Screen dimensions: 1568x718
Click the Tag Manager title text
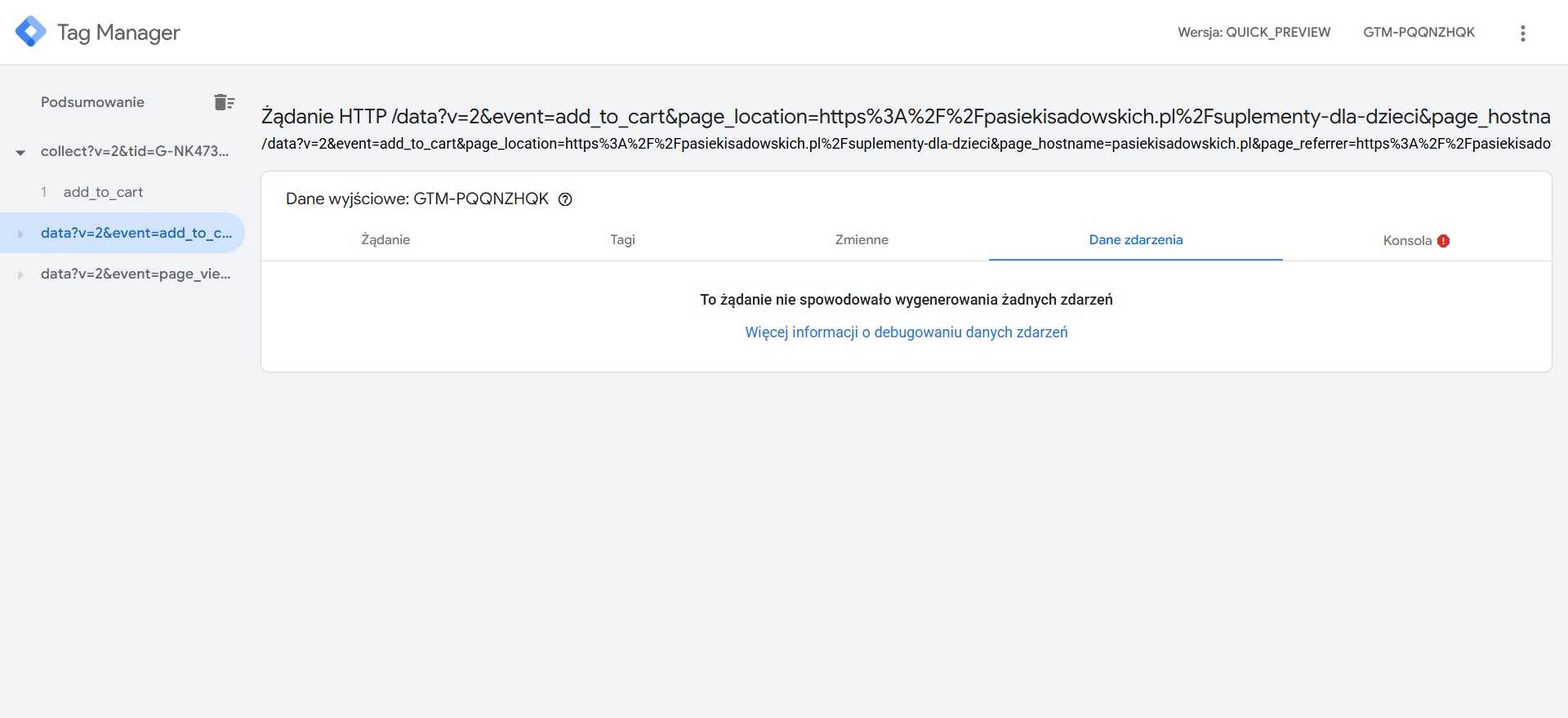(118, 33)
